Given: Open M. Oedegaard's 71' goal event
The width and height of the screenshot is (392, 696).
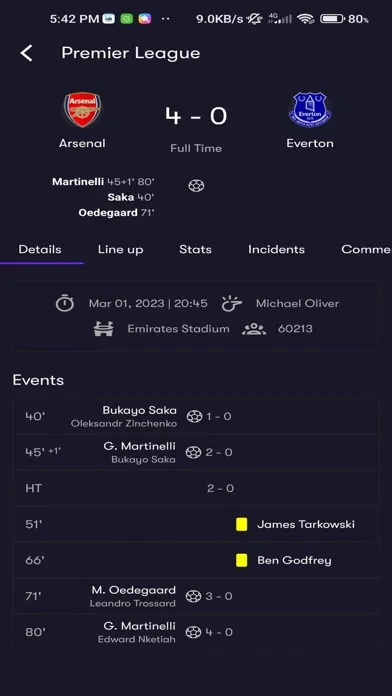Looking at the screenshot, I should [x=196, y=596].
